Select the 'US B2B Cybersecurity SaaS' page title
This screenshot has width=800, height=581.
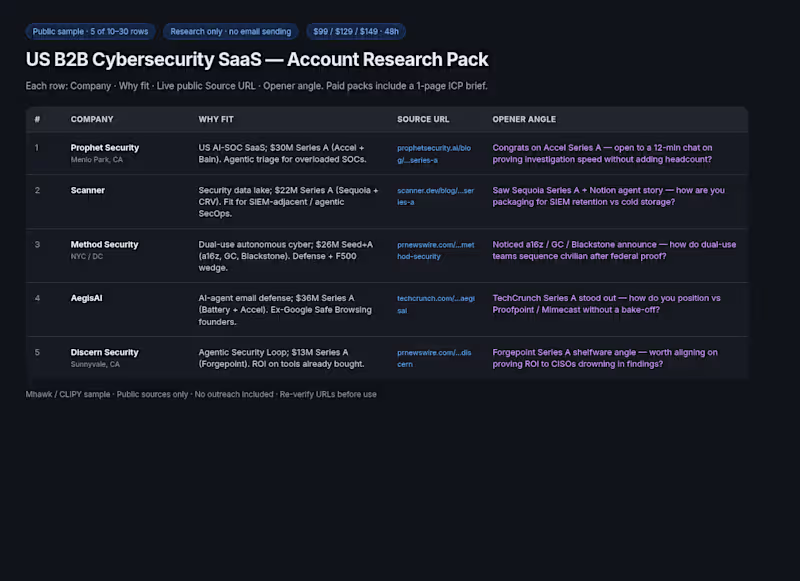257,60
